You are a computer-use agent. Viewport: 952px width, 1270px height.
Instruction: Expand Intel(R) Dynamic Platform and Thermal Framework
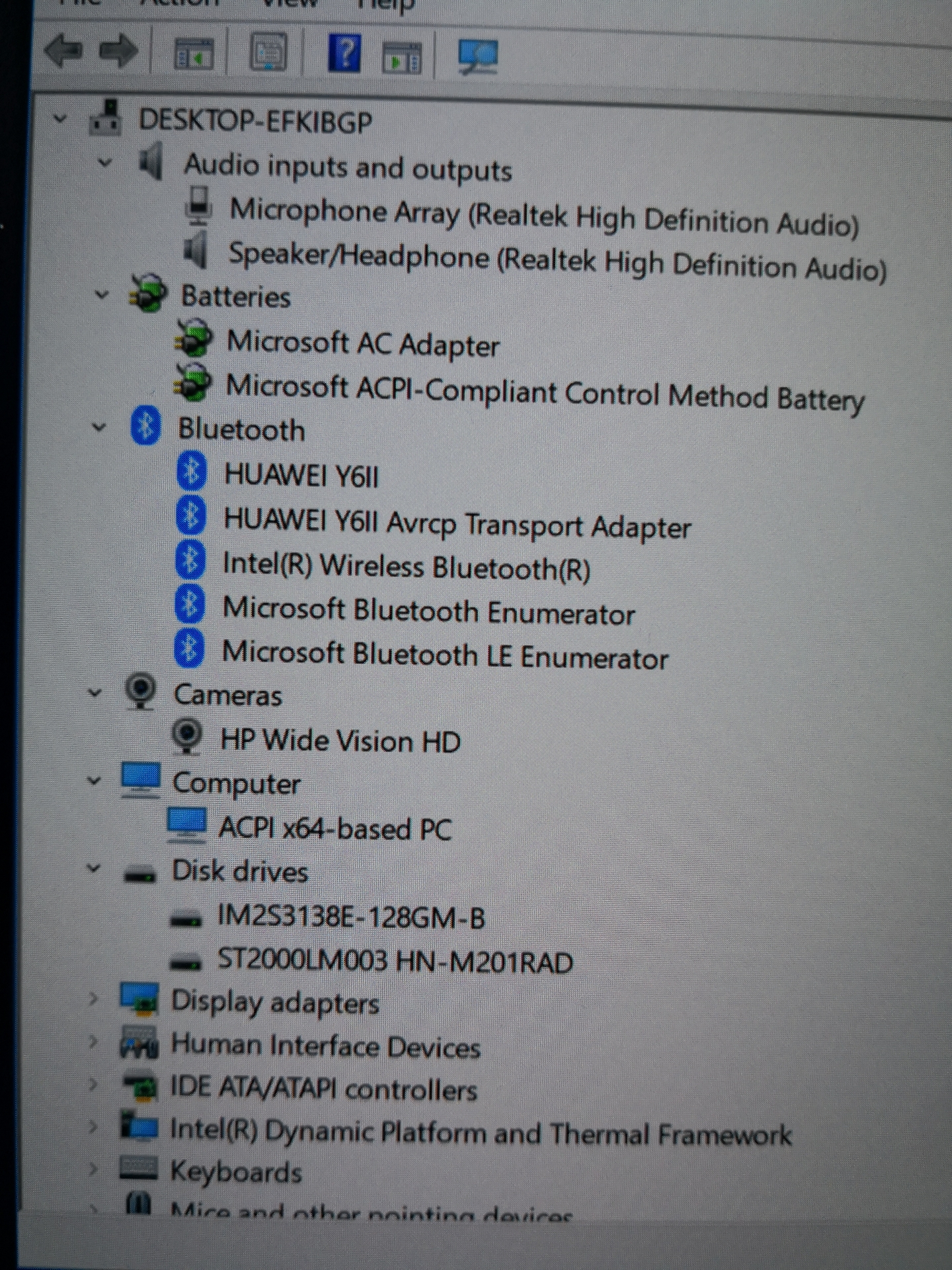tap(93, 1127)
